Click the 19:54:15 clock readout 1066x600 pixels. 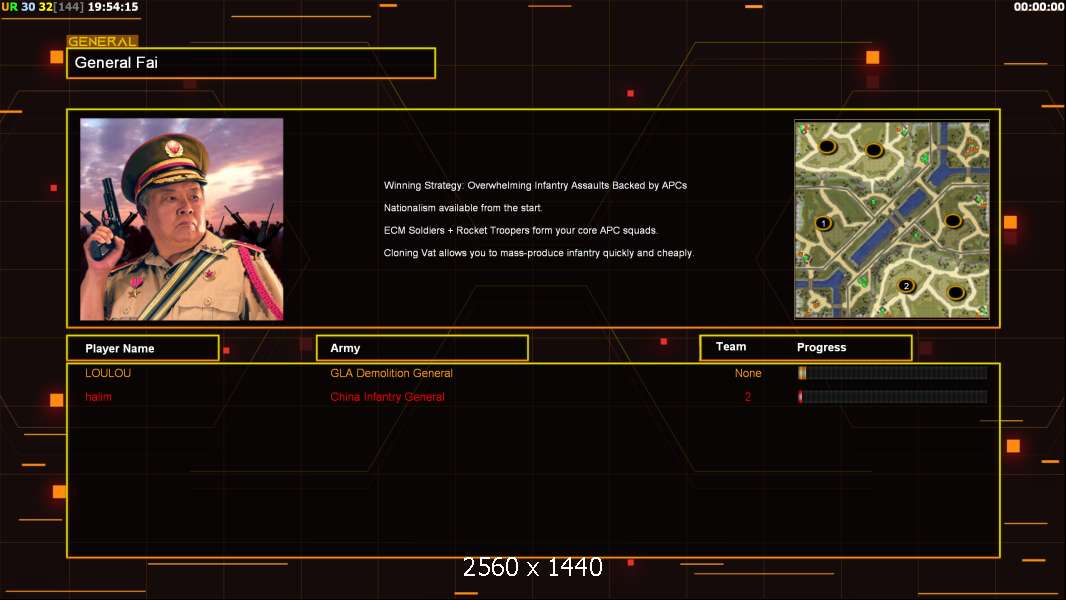(113, 7)
